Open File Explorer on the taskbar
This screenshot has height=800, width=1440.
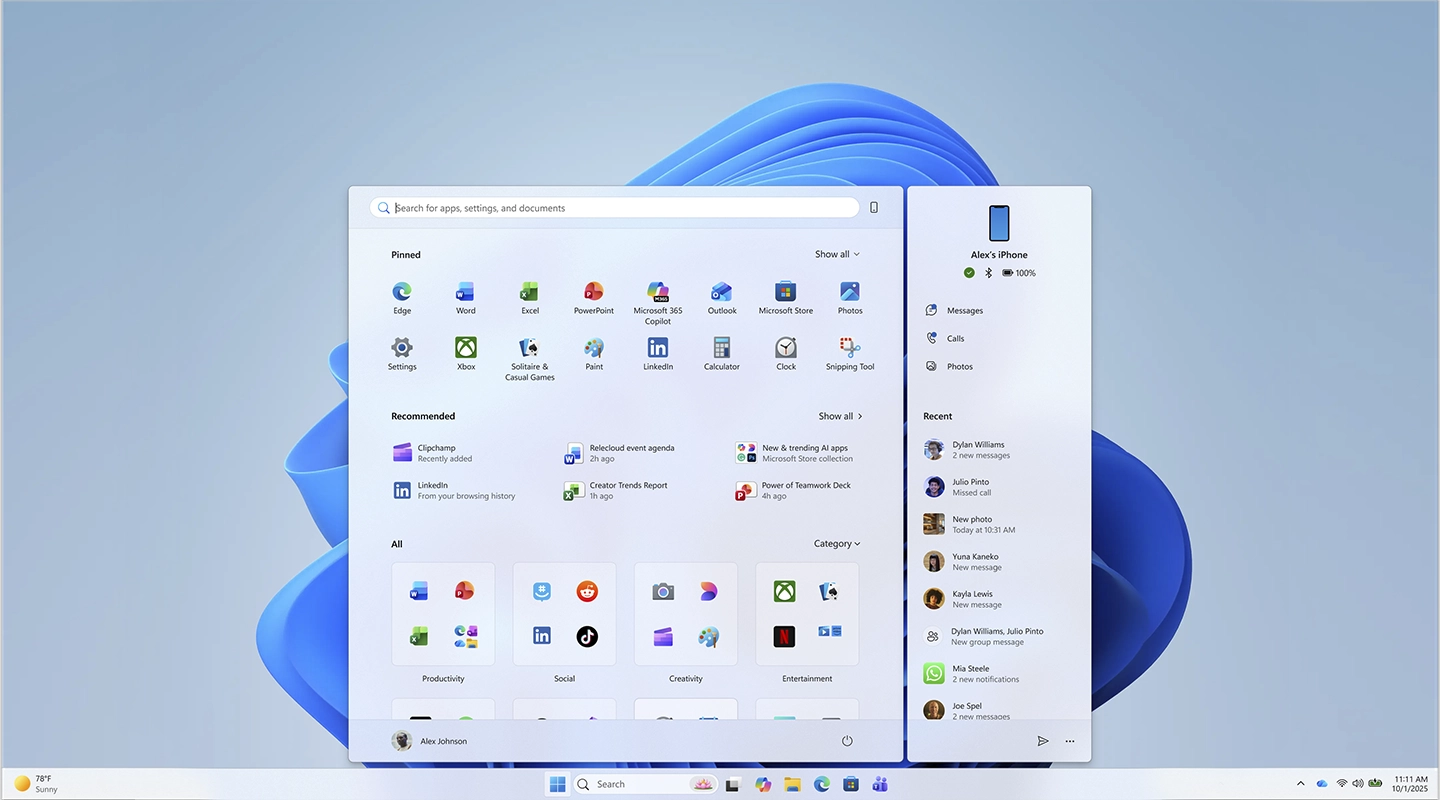click(792, 784)
